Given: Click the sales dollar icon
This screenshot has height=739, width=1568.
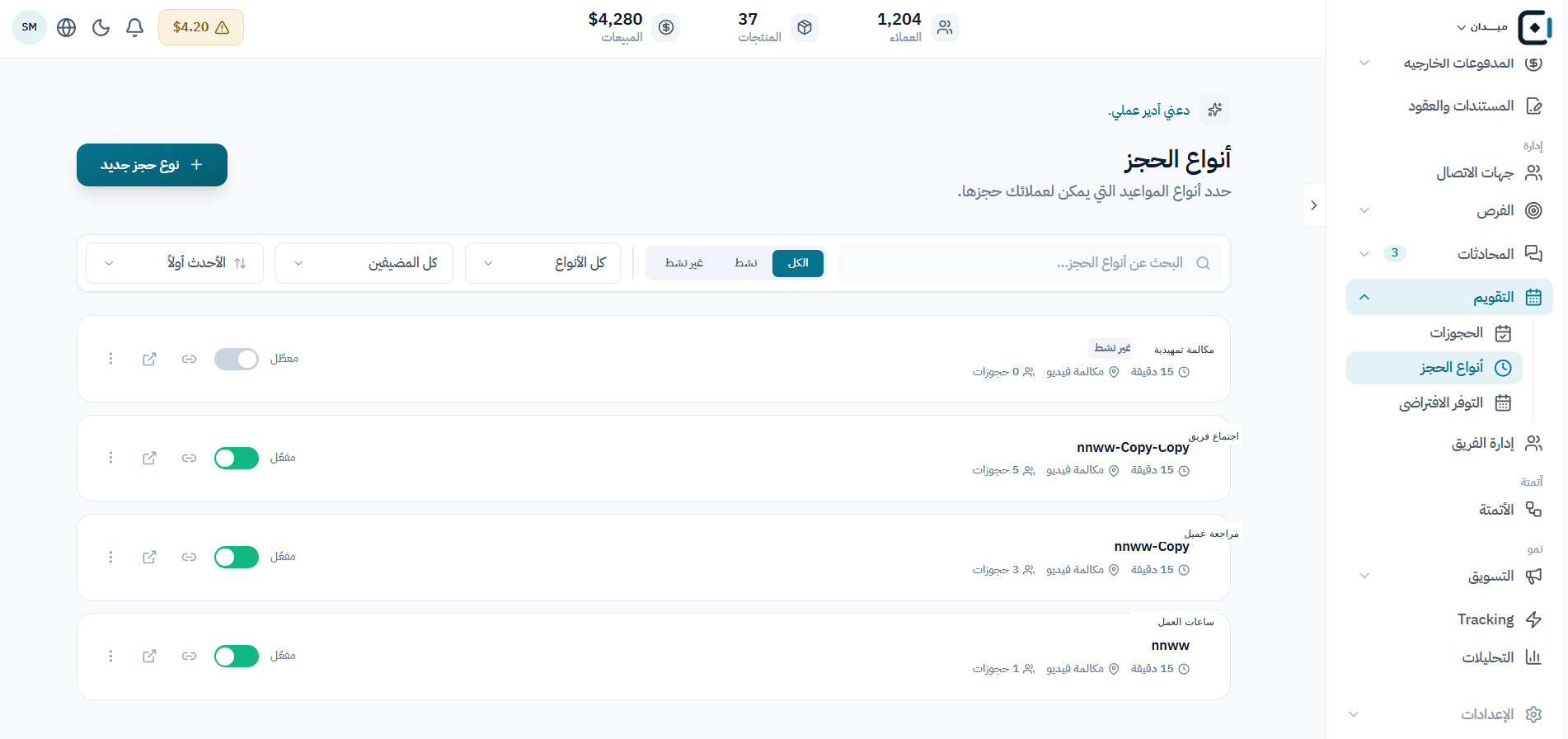Looking at the screenshot, I should [666, 27].
